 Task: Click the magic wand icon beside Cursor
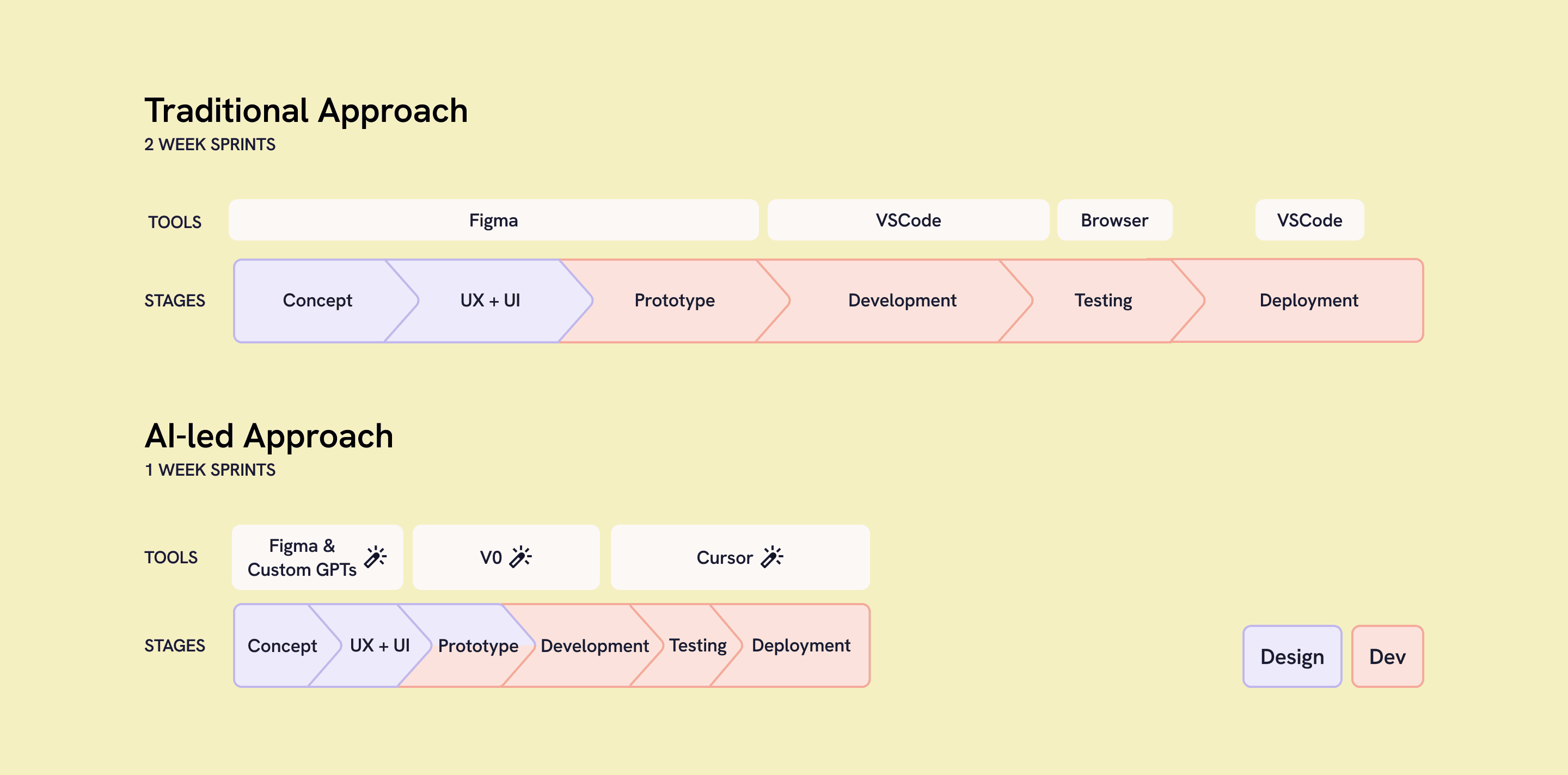[772, 557]
